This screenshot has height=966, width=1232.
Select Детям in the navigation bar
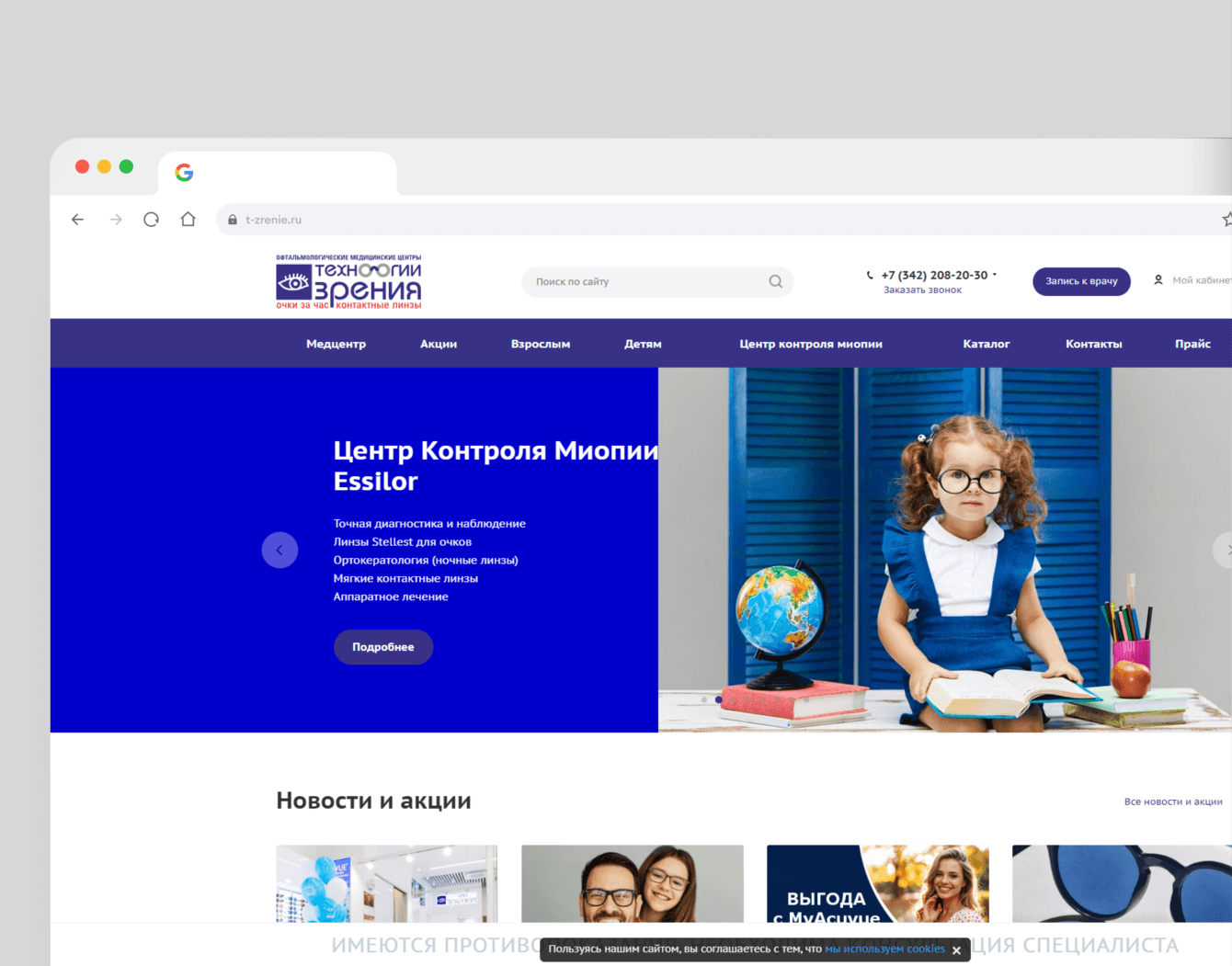click(643, 343)
